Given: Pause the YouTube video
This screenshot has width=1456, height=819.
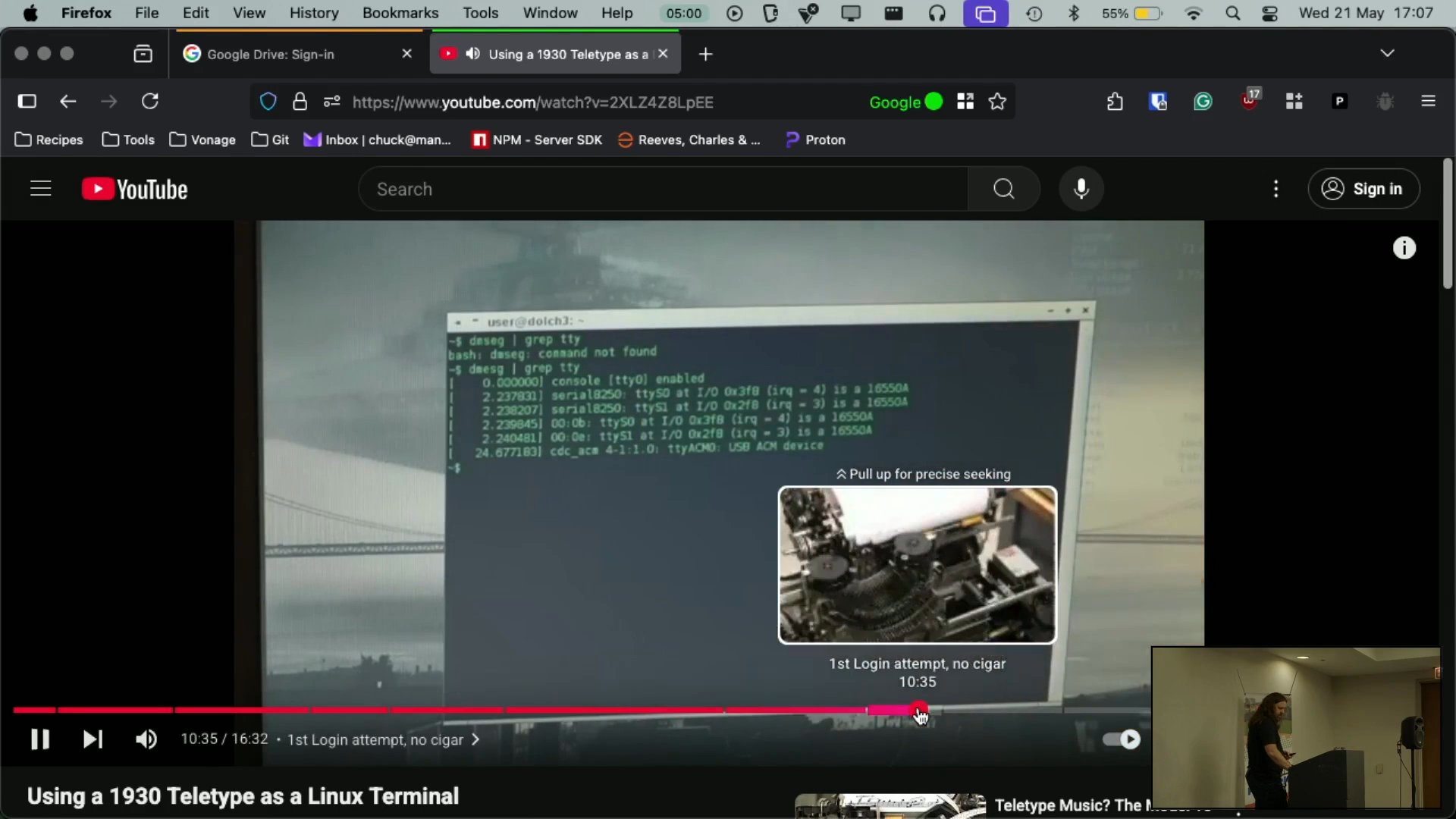Looking at the screenshot, I should (39, 739).
